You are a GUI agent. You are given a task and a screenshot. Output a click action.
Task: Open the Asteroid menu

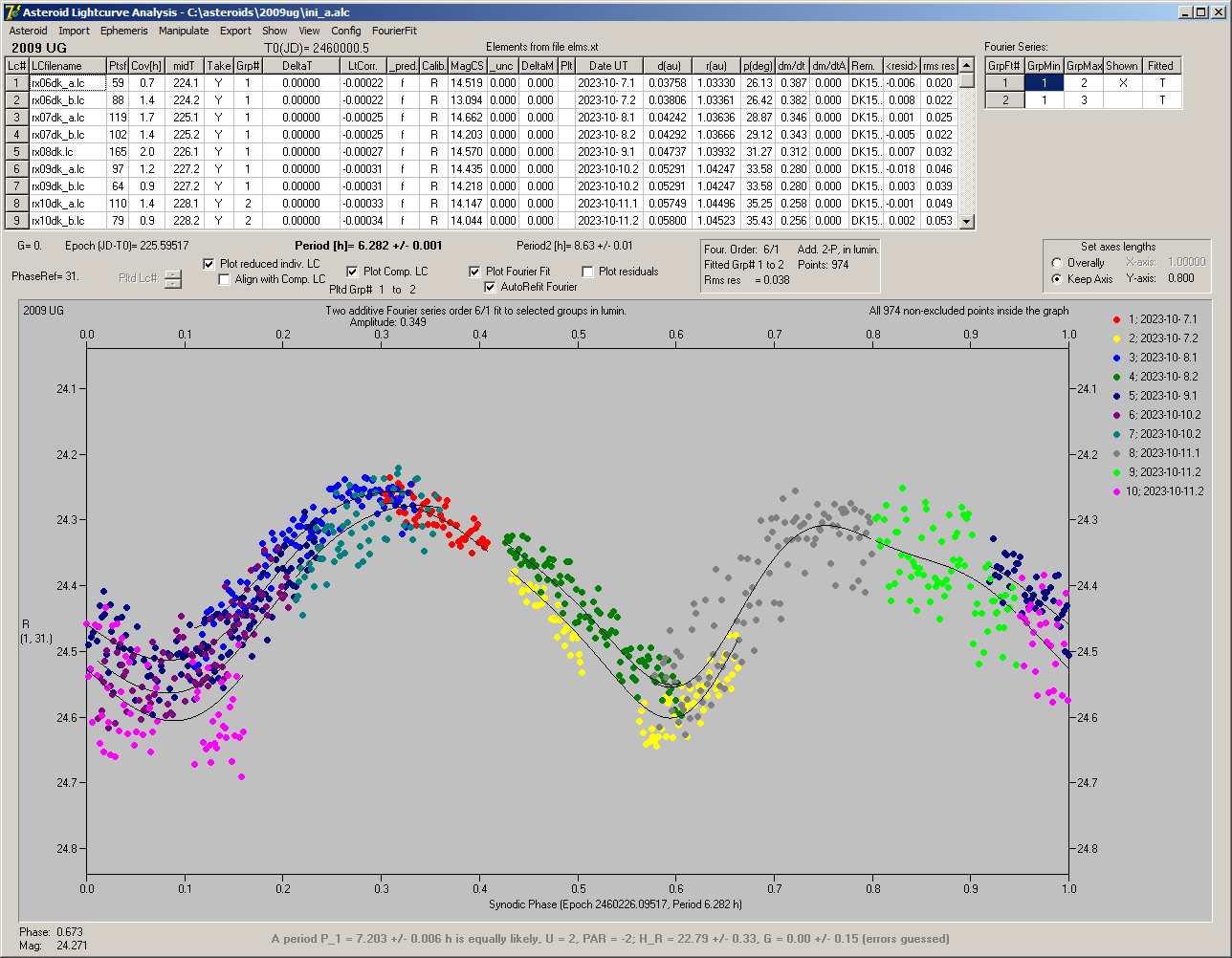click(x=28, y=31)
